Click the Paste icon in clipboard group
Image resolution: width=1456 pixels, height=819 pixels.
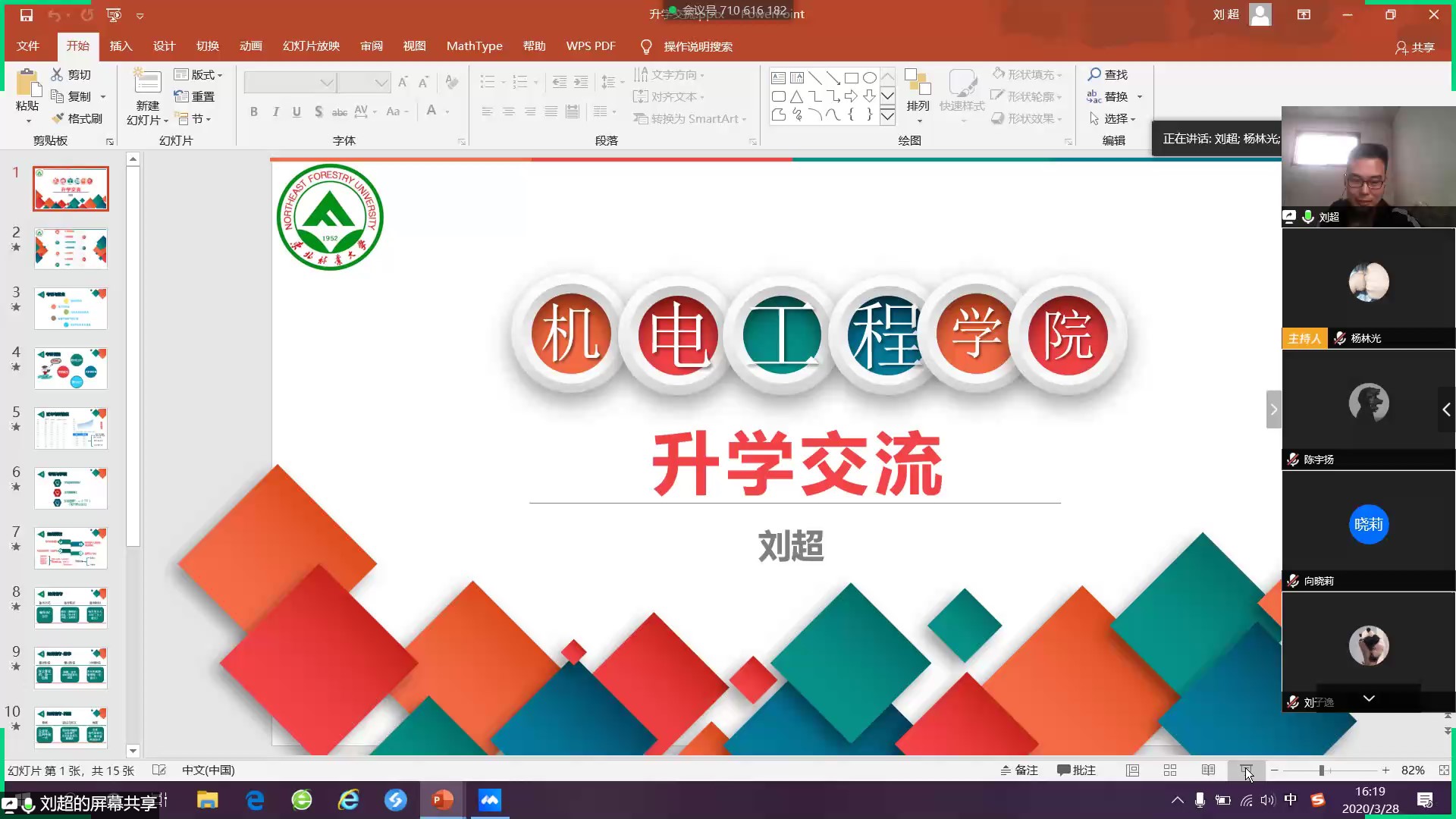pos(27,83)
